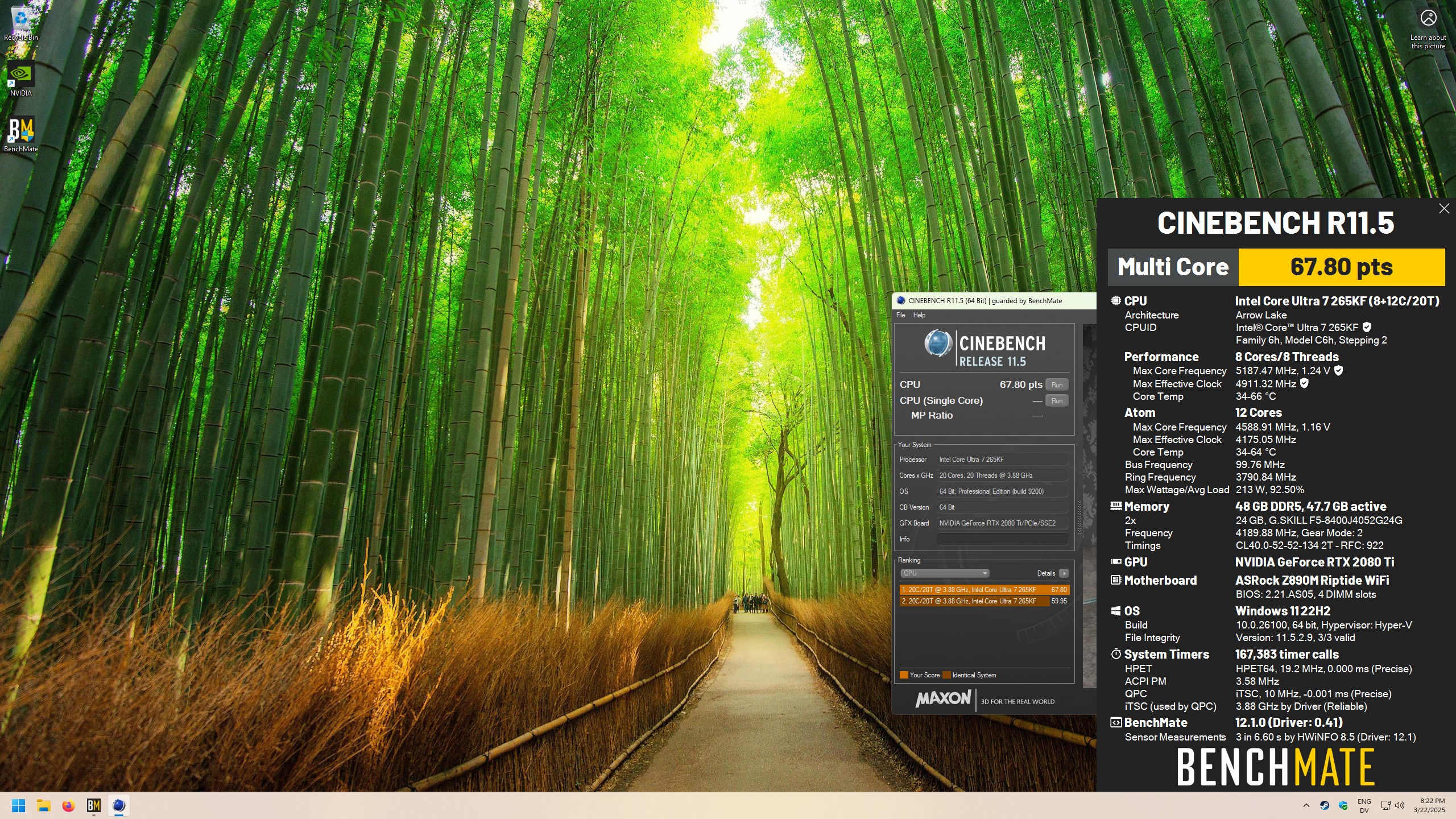Select ranking entry 2 scoring 59.95

(x=985, y=601)
